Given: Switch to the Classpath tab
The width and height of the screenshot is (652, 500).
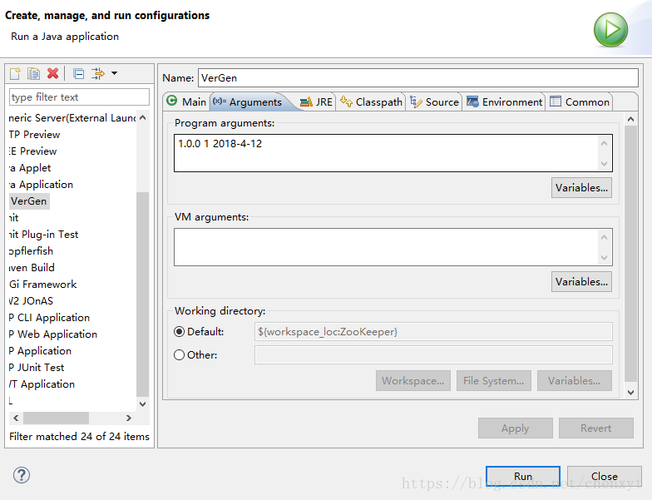Looking at the screenshot, I should [371, 102].
